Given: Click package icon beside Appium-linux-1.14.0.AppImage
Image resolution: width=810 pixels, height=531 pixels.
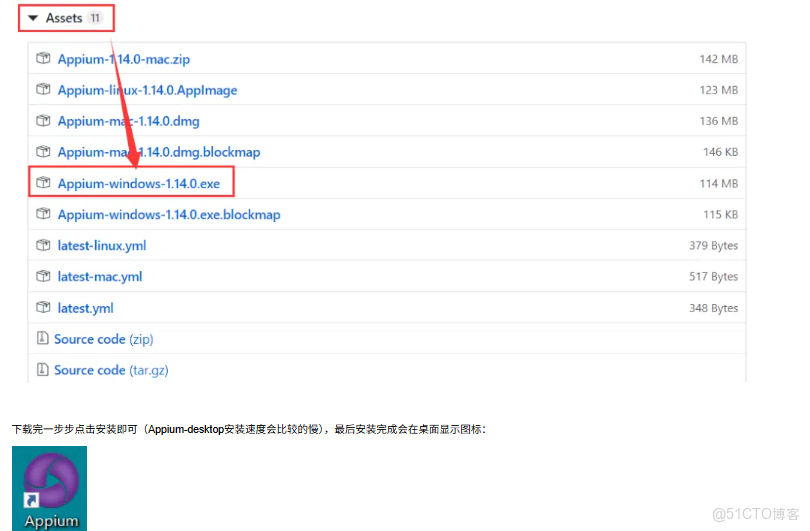Looking at the screenshot, I should click(43, 89).
